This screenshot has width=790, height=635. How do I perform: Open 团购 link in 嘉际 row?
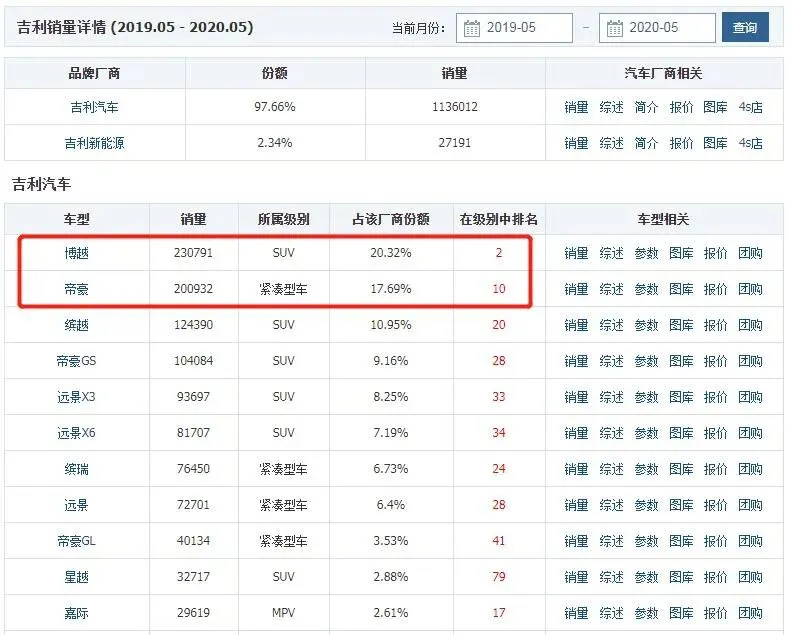(751, 613)
